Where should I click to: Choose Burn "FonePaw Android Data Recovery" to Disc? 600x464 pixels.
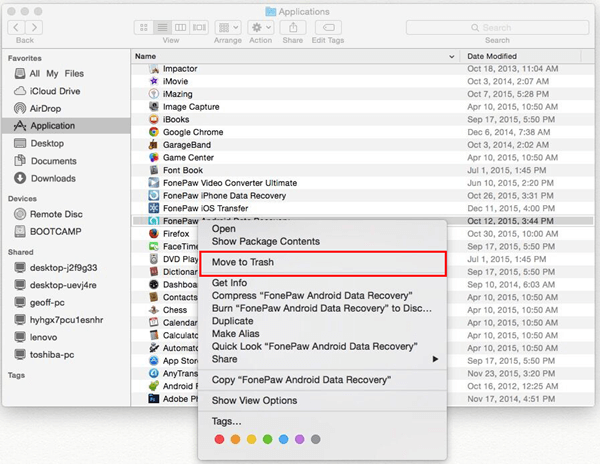tap(322, 308)
